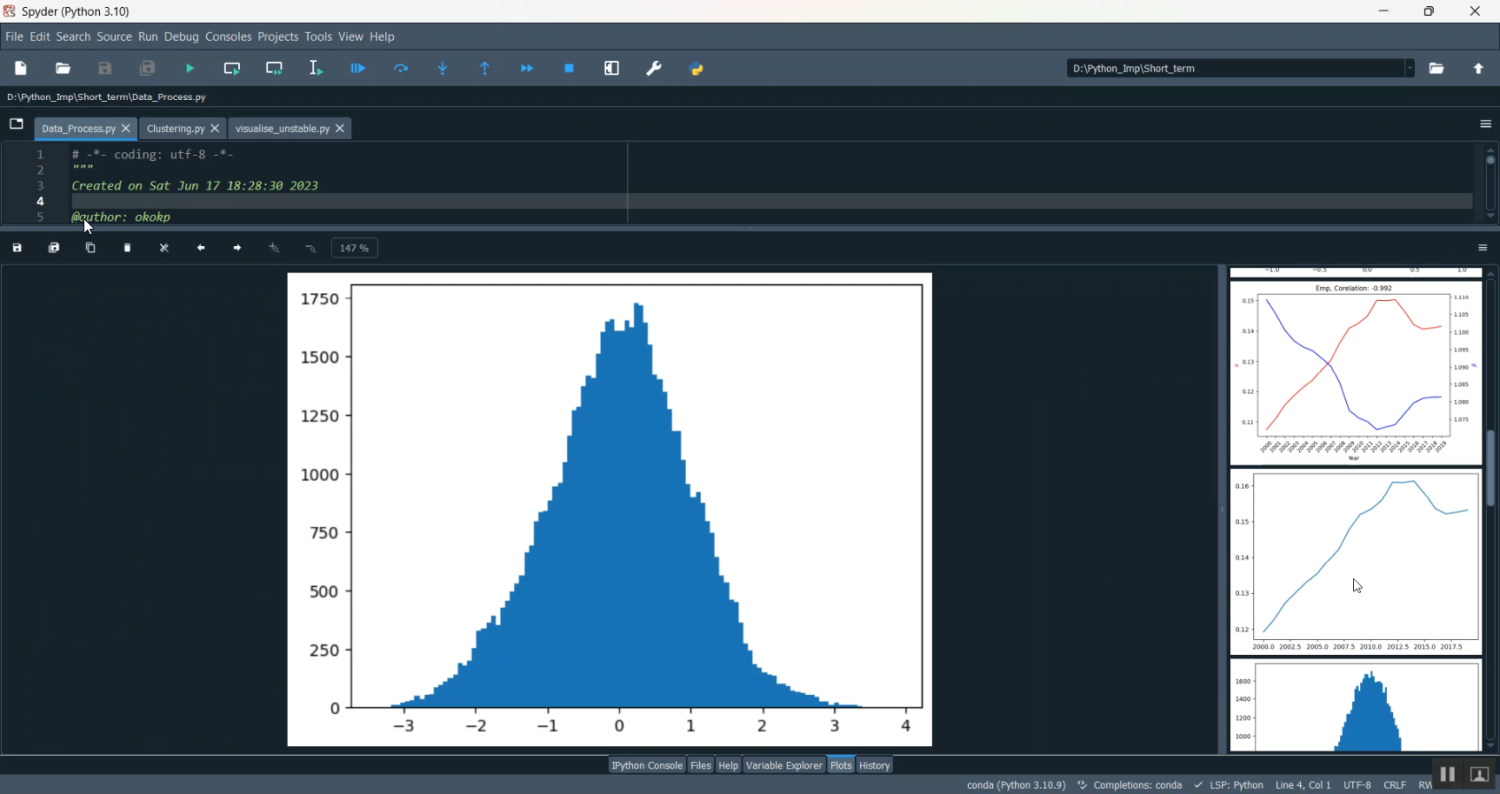Stop debugging with the blue square icon
The height and width of the screenshot is (794, 1500).
coord(569,69)
